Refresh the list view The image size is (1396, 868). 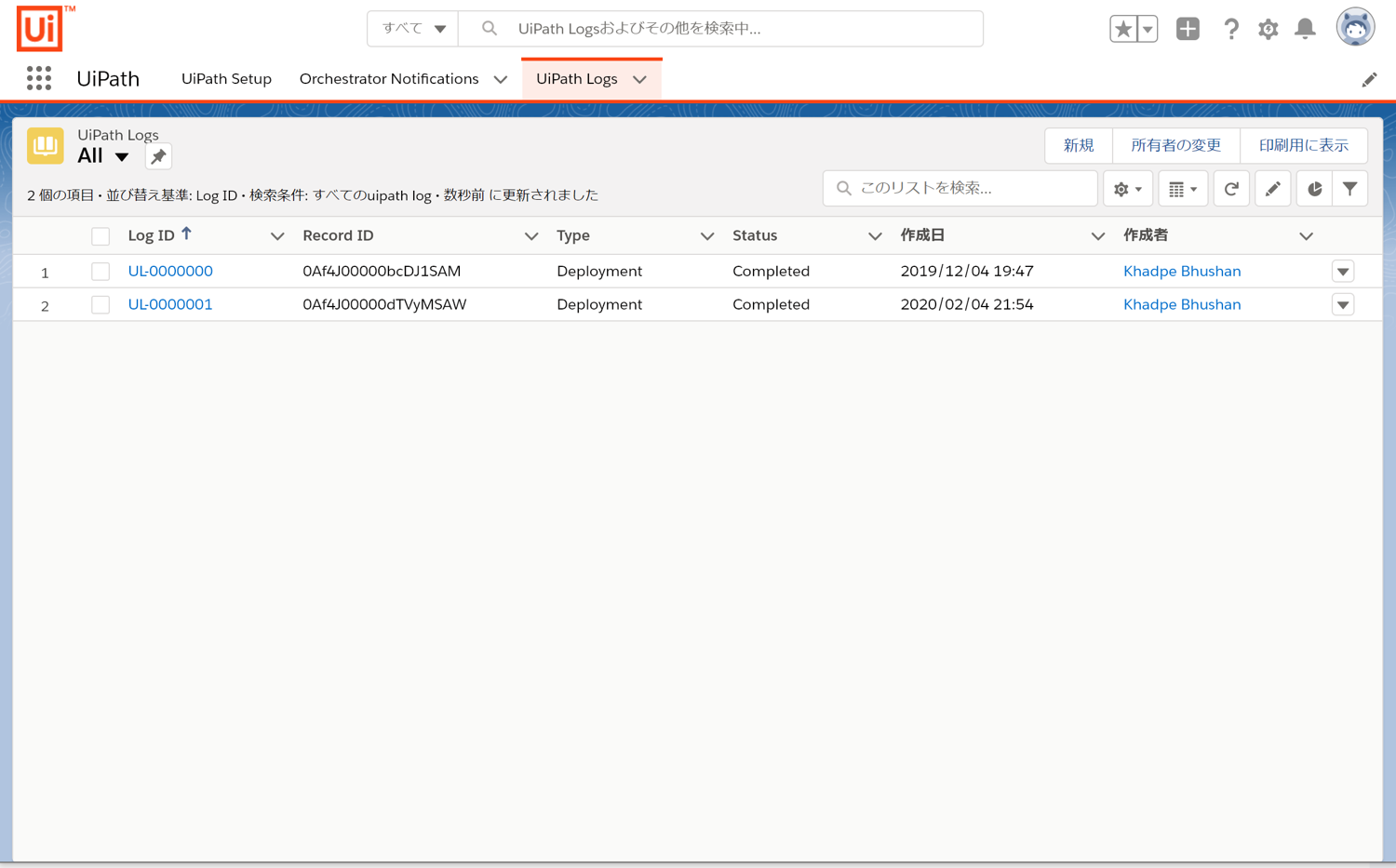point(1231,189)
